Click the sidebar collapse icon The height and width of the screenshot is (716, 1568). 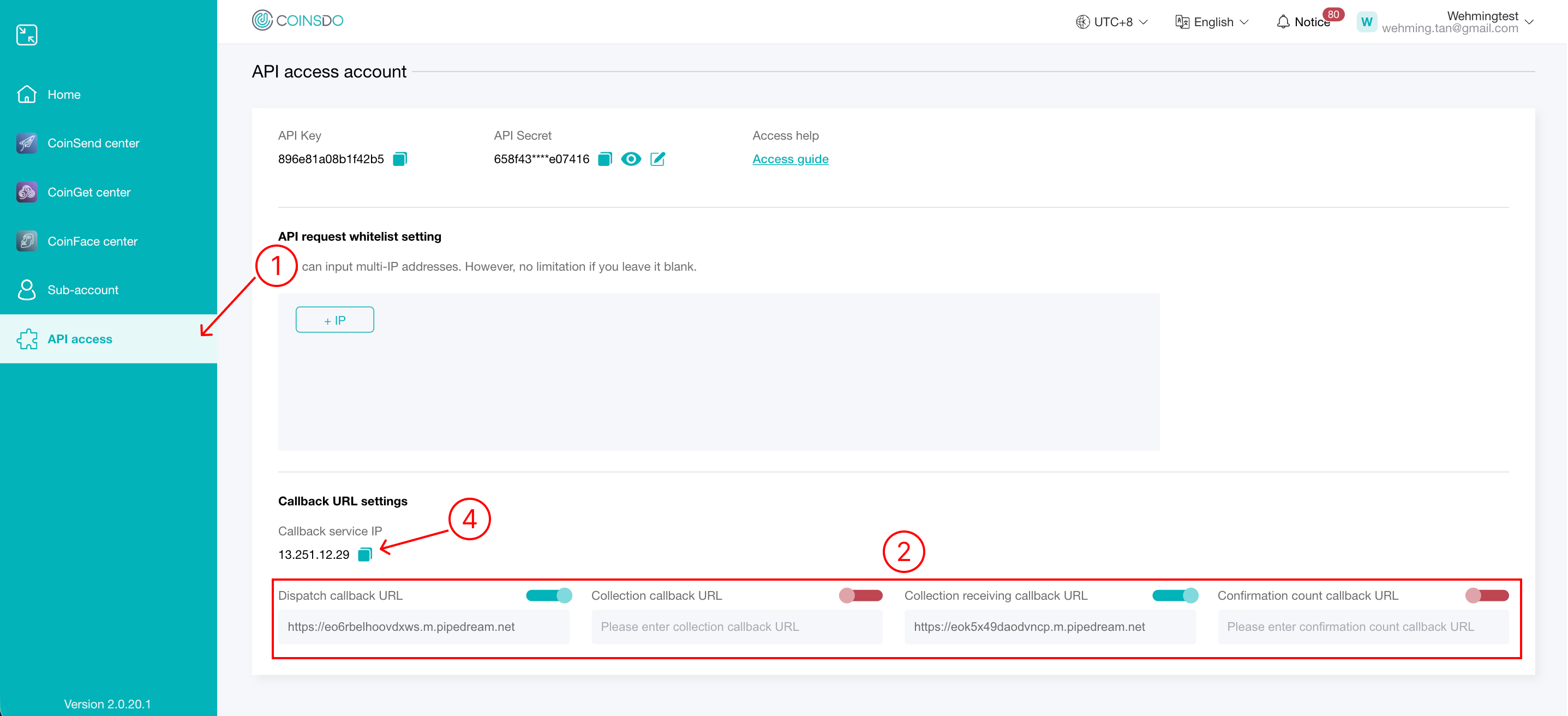27,35
